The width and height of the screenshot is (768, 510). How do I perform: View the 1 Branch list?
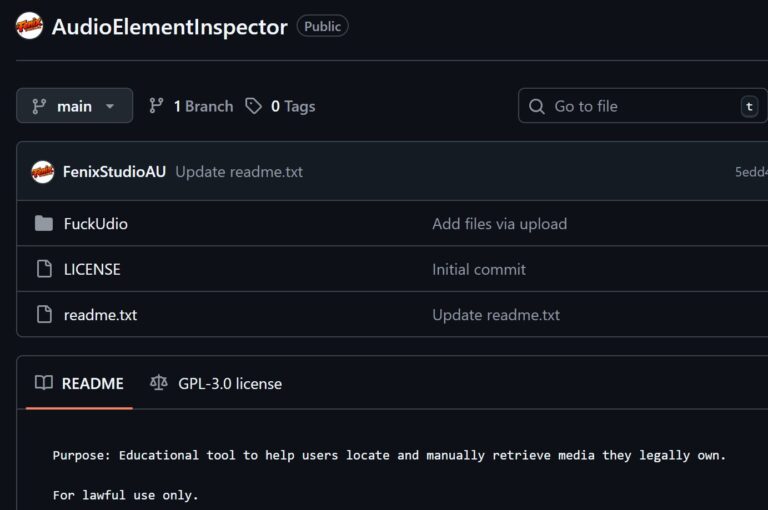pos(203,106)
